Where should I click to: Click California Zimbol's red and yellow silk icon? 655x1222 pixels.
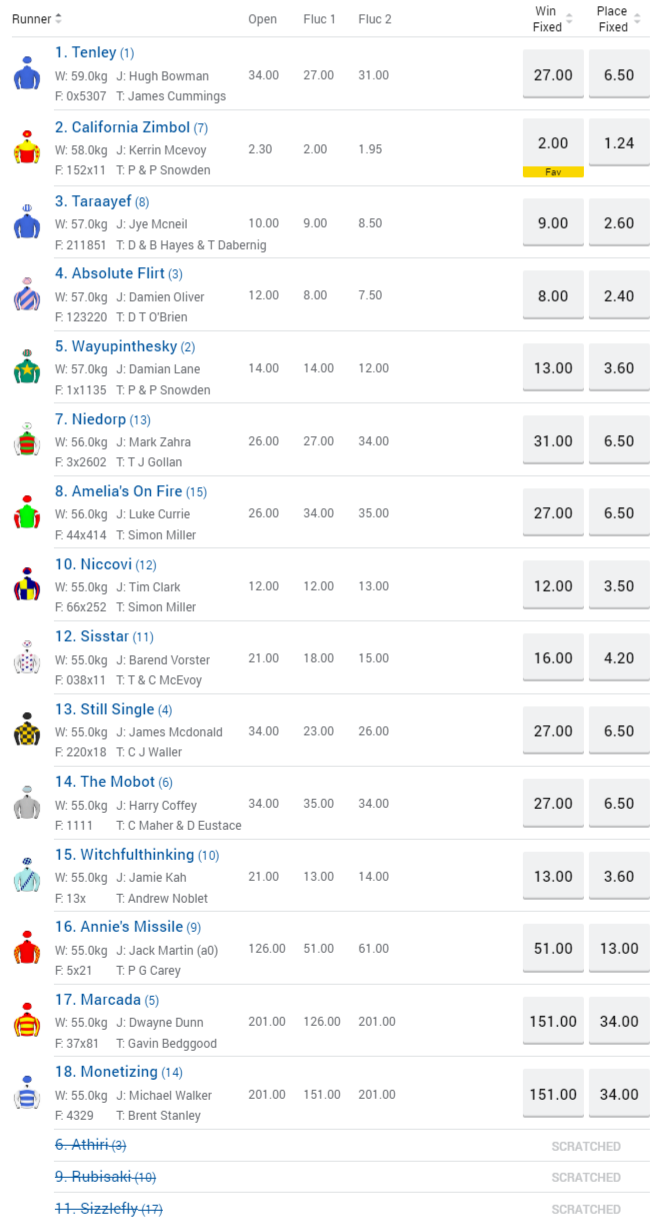pyautogui.click(x=27, y=148)
